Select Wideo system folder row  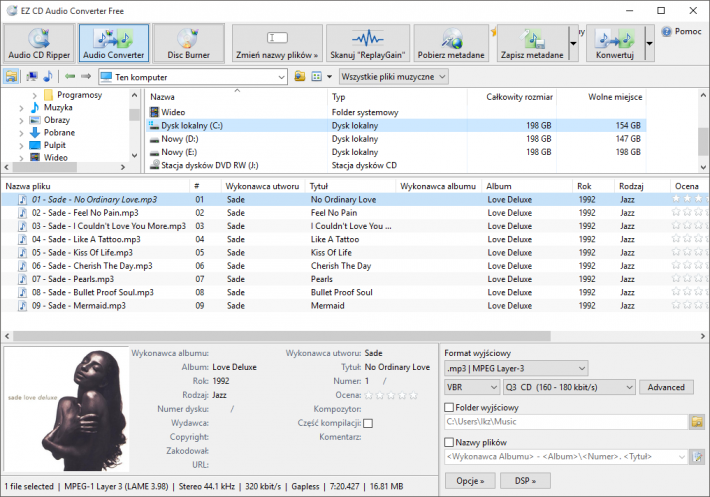(397, 112)
